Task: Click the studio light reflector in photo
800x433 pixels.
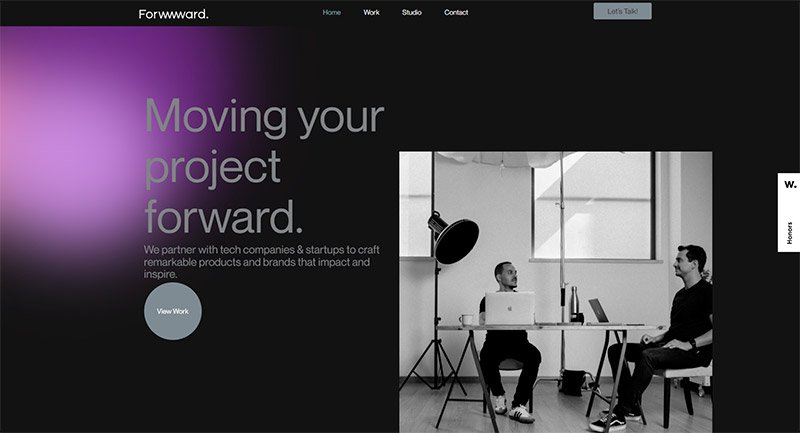Action: pyautogui.click(x=453, y=238)
